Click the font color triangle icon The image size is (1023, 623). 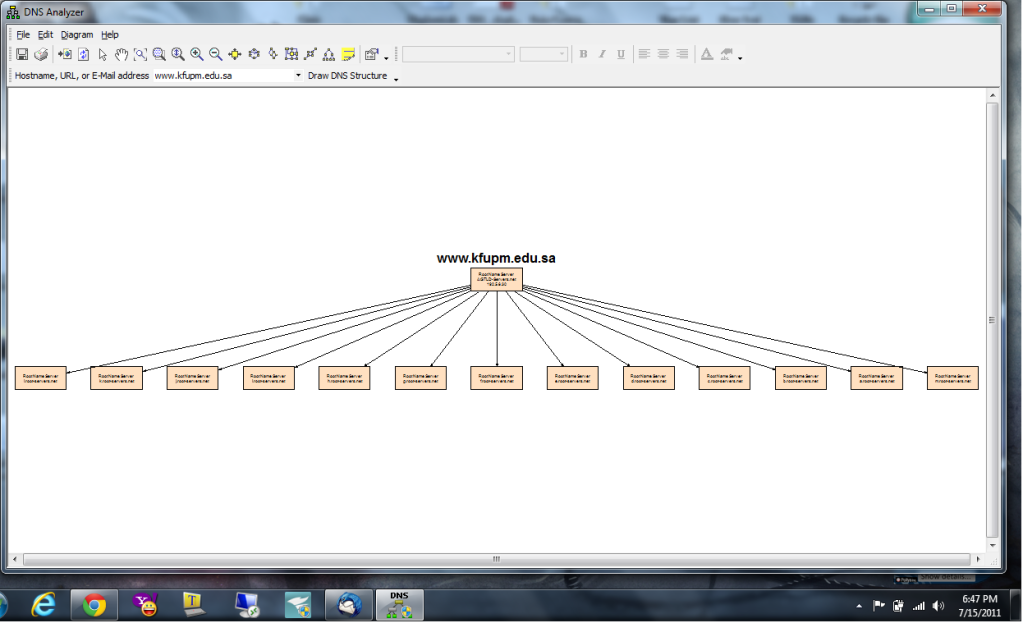(x=707, y=54)
